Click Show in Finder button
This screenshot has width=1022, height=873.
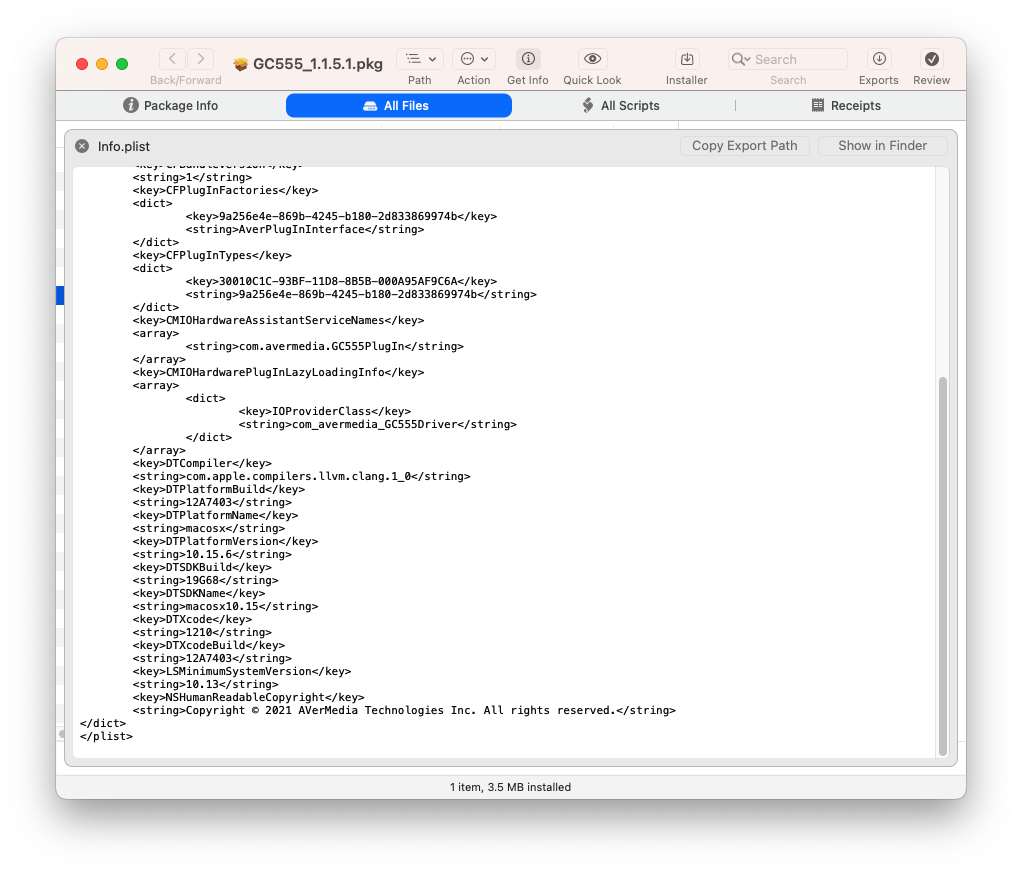[x=882, y=145]
